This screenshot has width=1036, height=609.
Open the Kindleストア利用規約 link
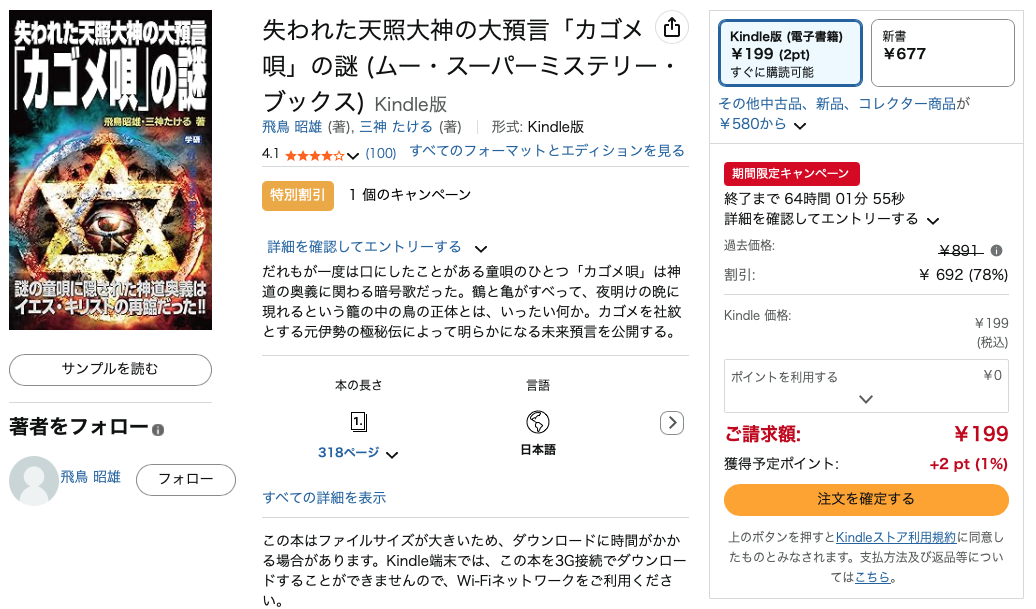(896, 537)
